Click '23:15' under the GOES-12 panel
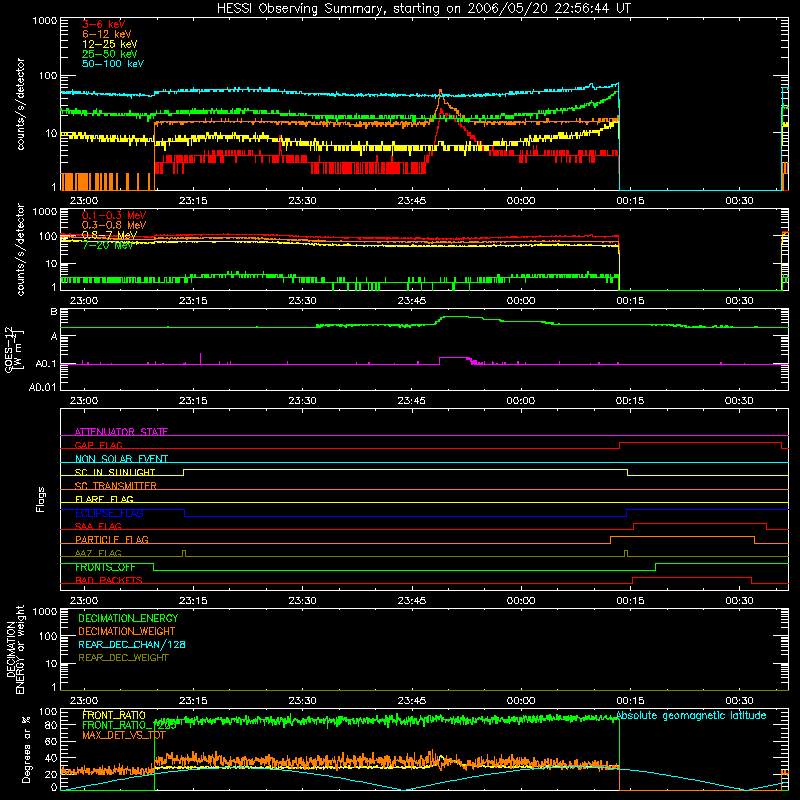This screenshot has height=800, width=800. coord(193,401)
